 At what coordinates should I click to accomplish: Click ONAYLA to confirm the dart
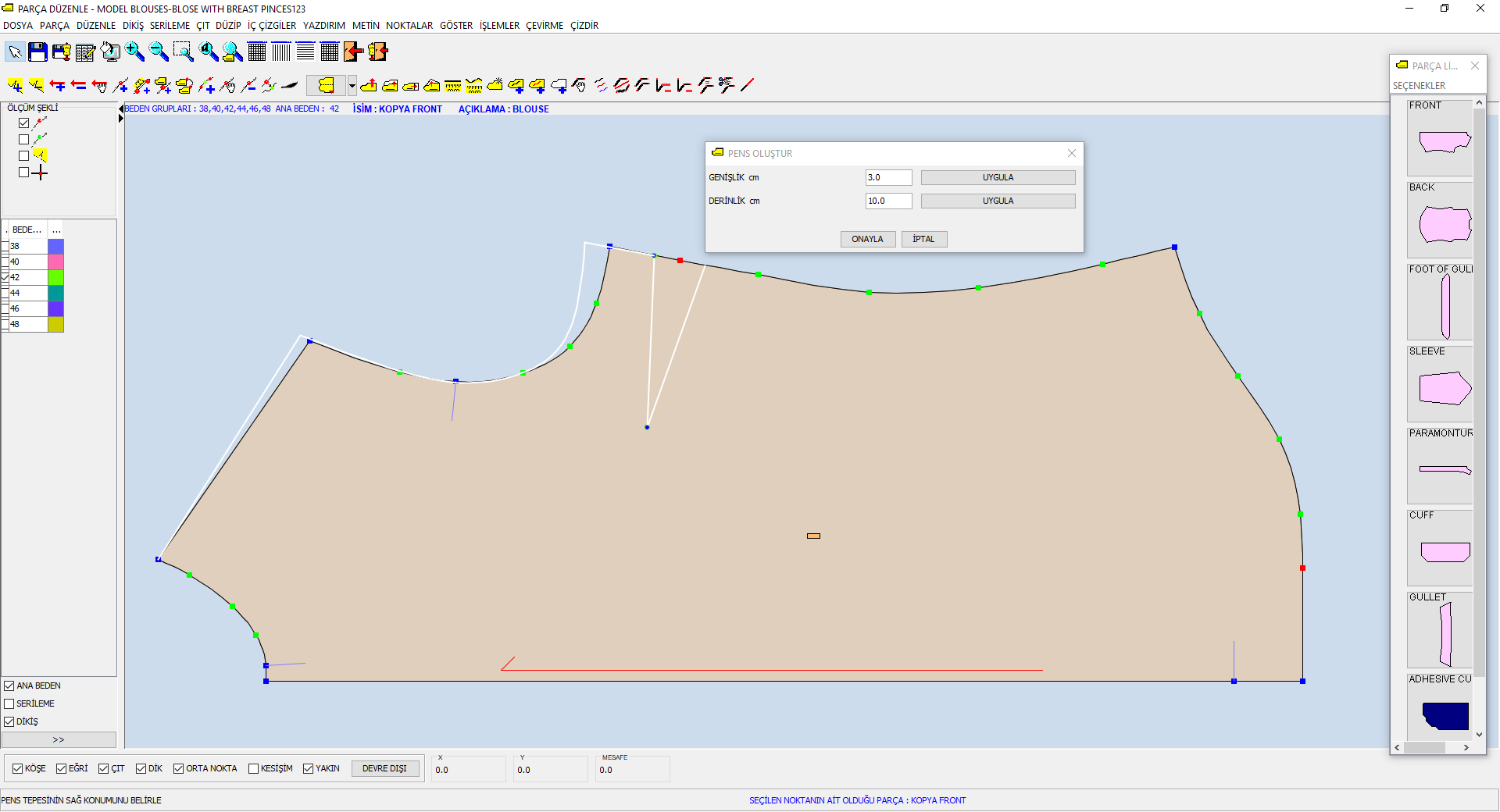[x=867, y=239]
